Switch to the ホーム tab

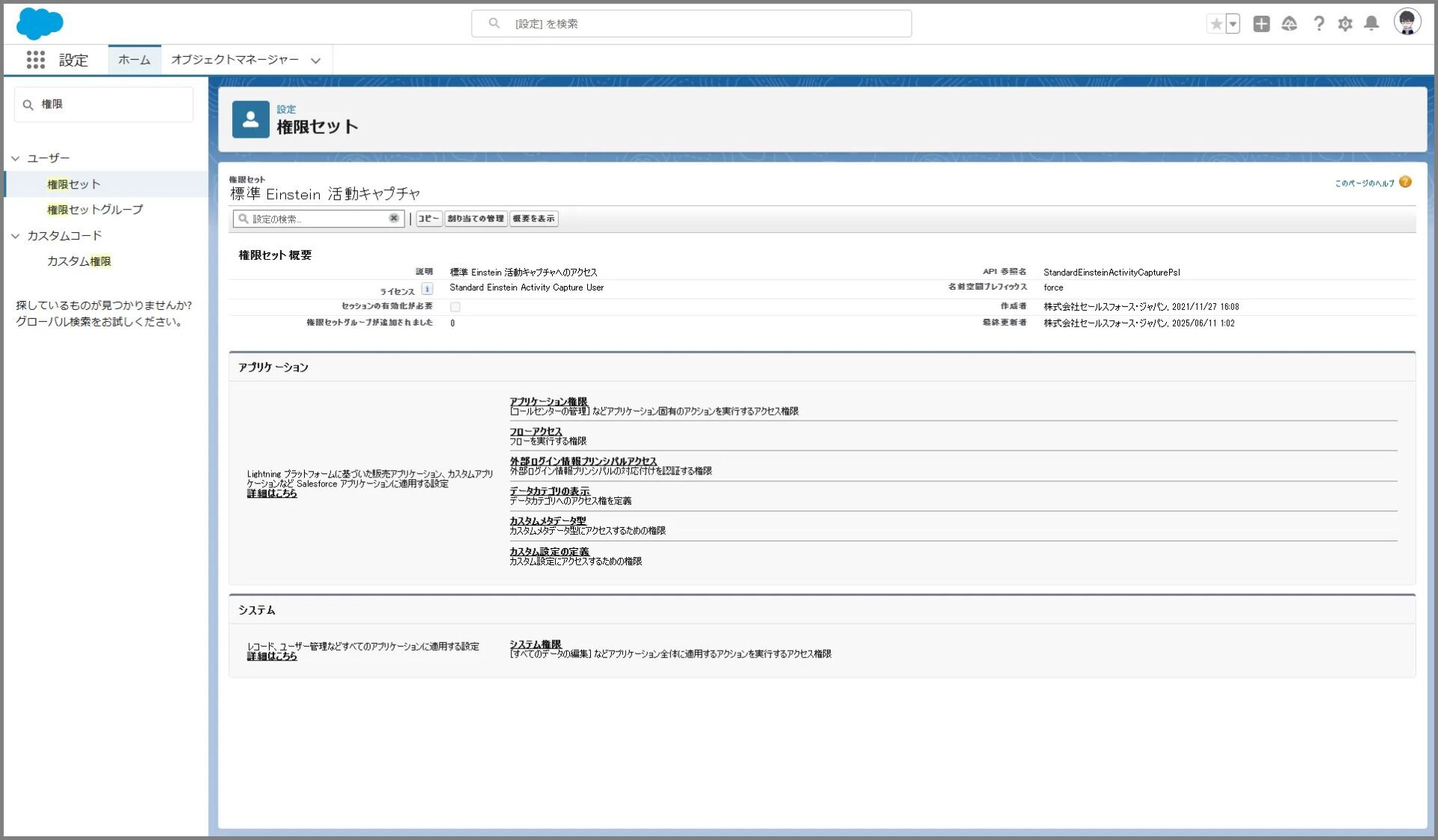[134, 60]
